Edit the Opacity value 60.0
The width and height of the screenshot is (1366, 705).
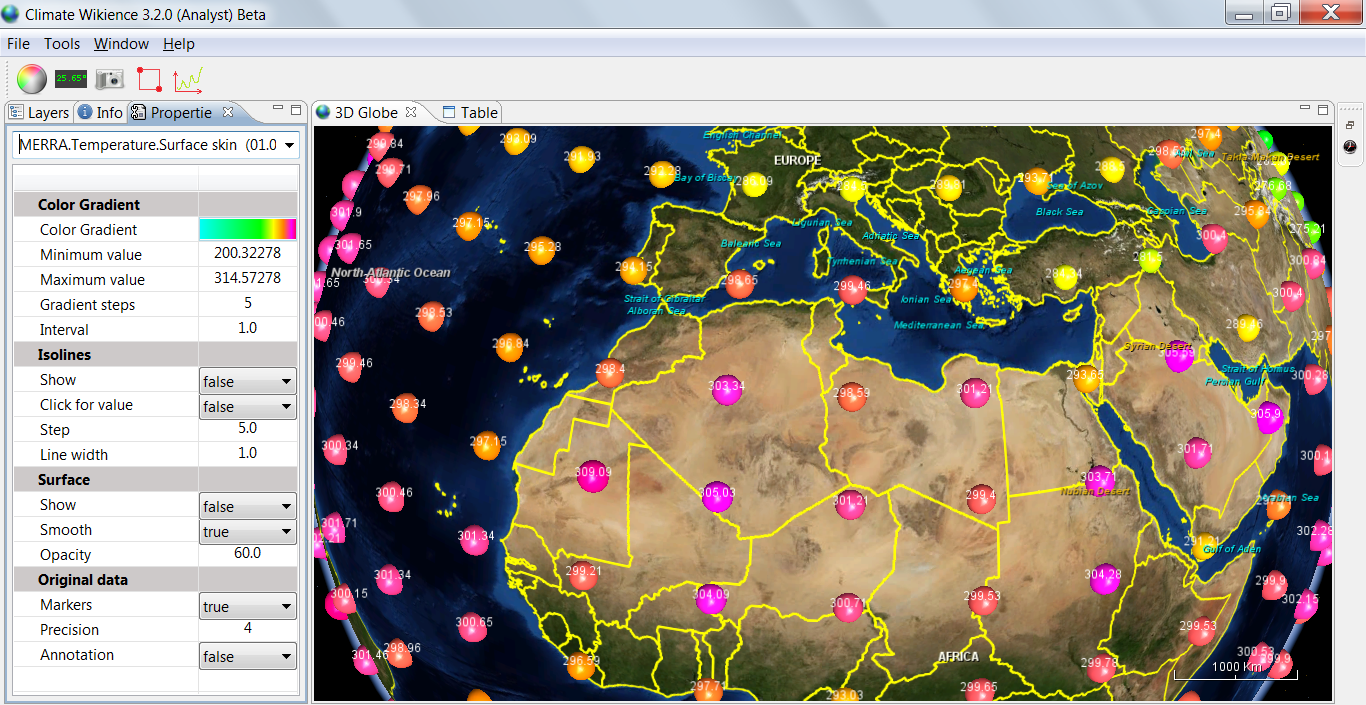tap(248, 554)
